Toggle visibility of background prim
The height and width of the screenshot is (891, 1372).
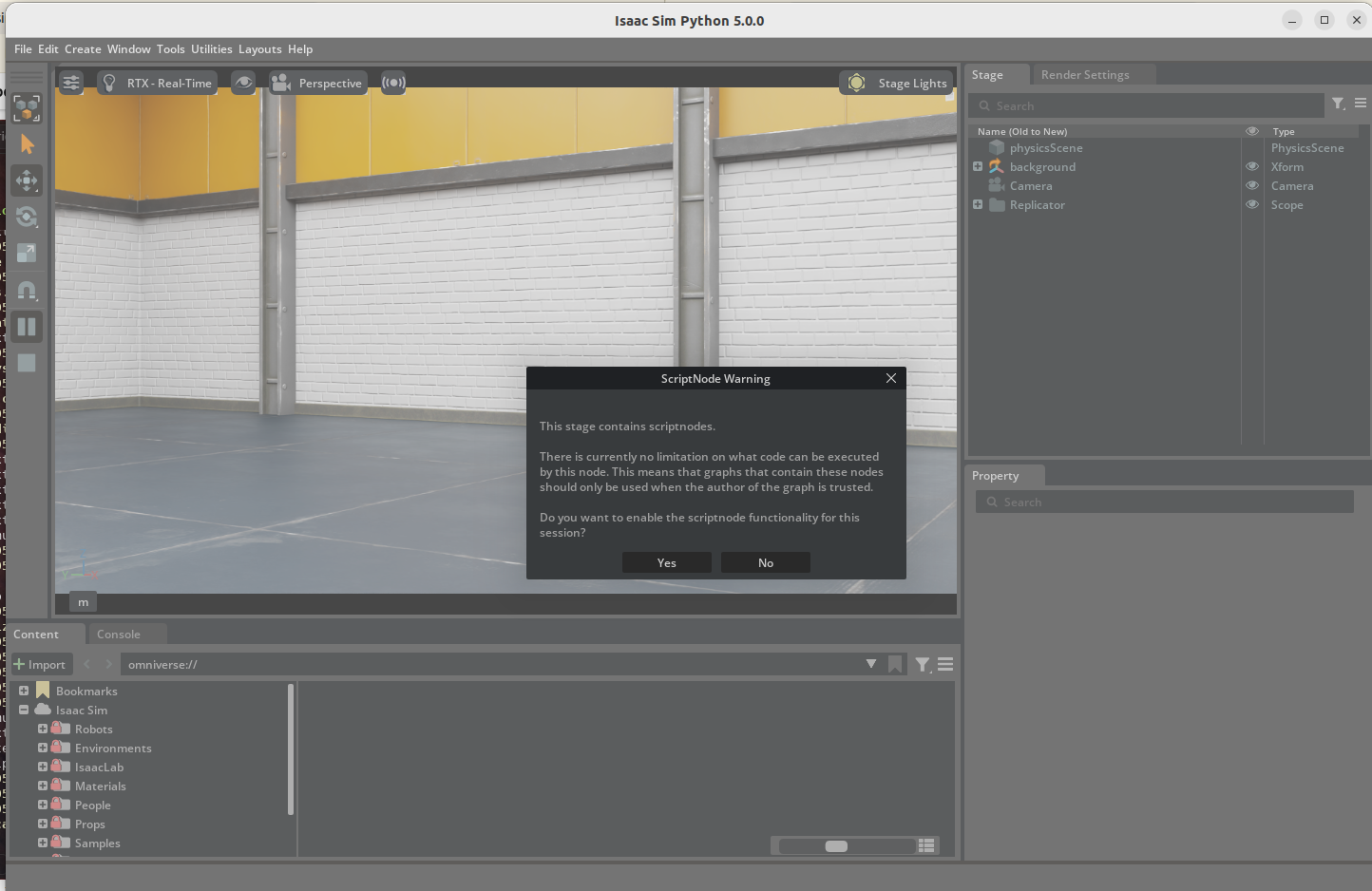click(x=1252, y=166)
